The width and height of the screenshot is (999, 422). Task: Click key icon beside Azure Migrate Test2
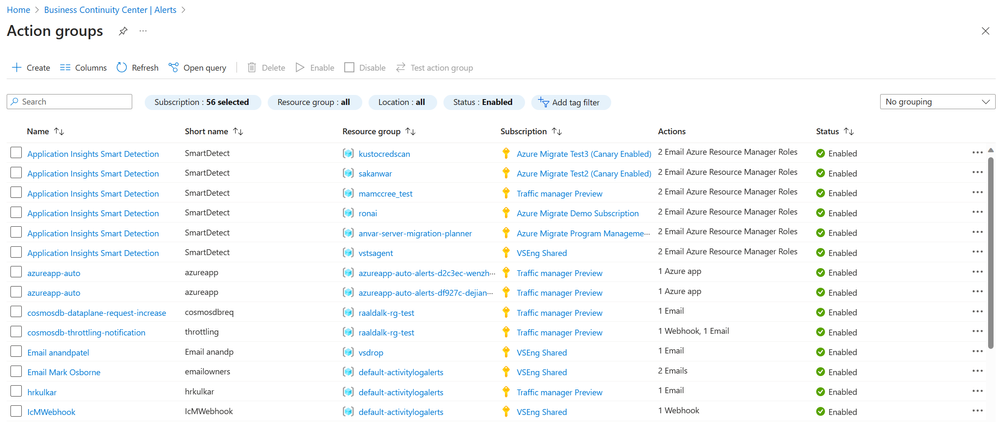pos(507,173)
